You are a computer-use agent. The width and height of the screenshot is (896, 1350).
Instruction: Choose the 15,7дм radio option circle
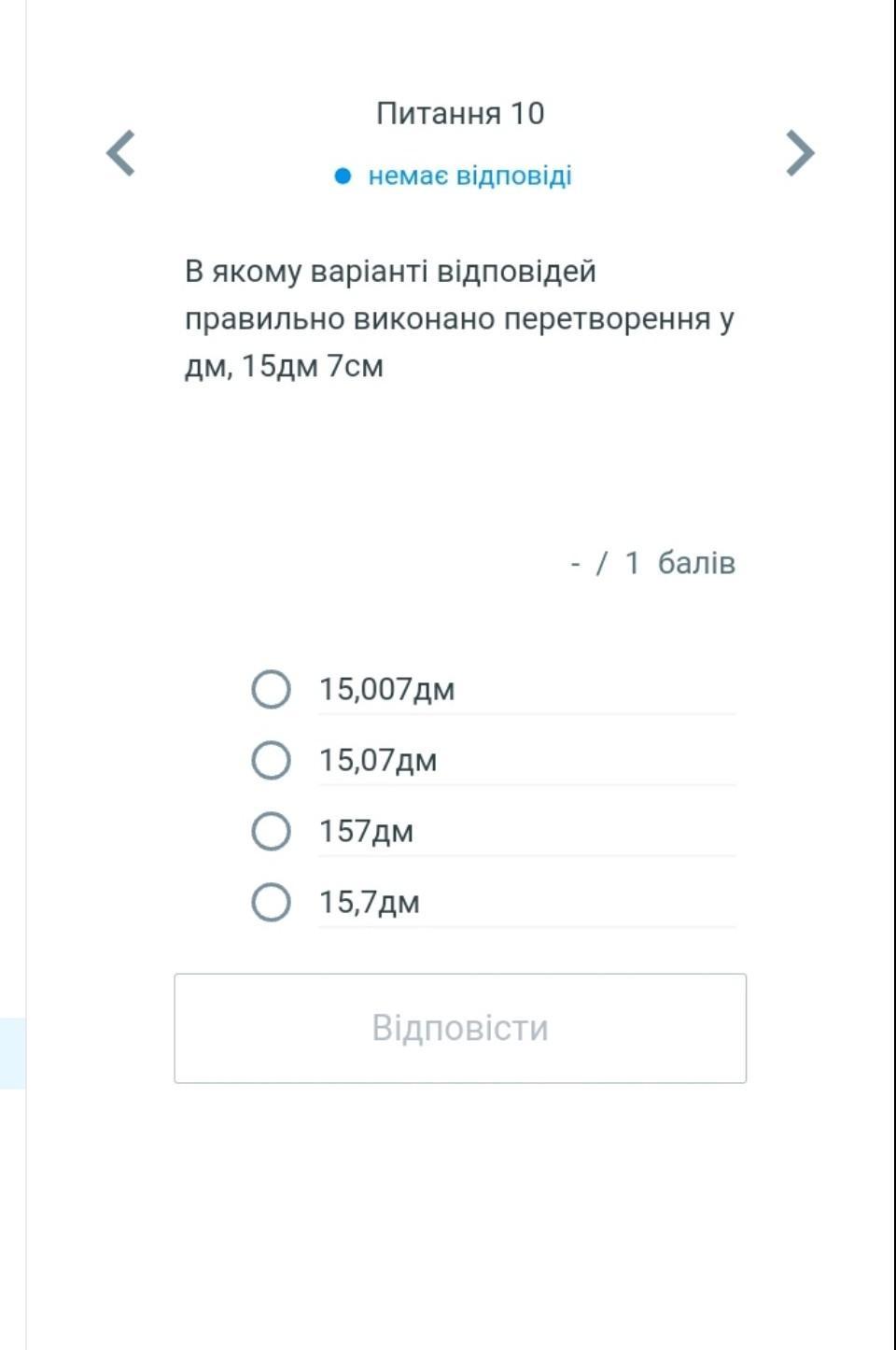tap(271, 902)
